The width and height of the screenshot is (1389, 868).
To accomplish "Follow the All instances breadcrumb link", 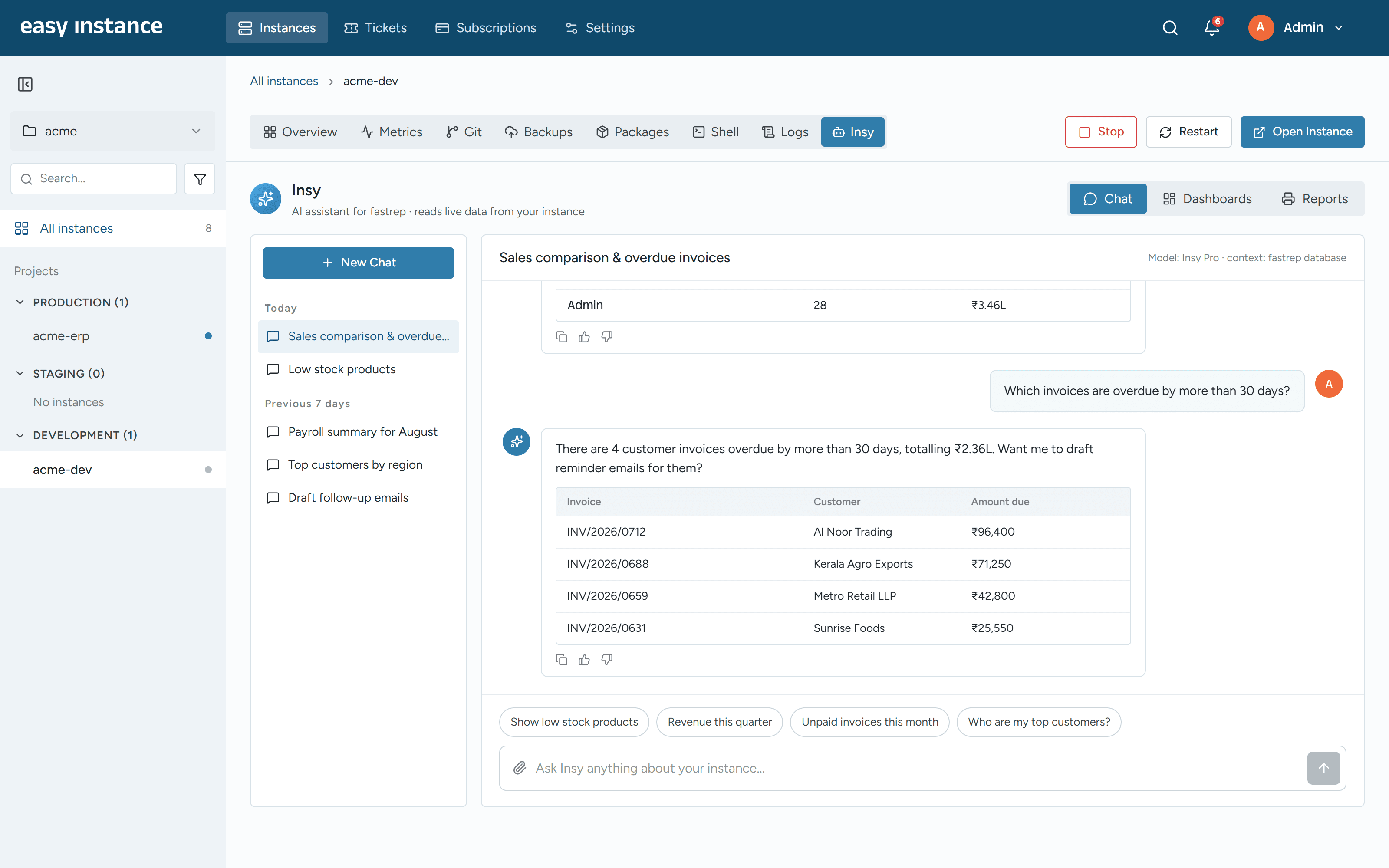I will pos(283,81).
